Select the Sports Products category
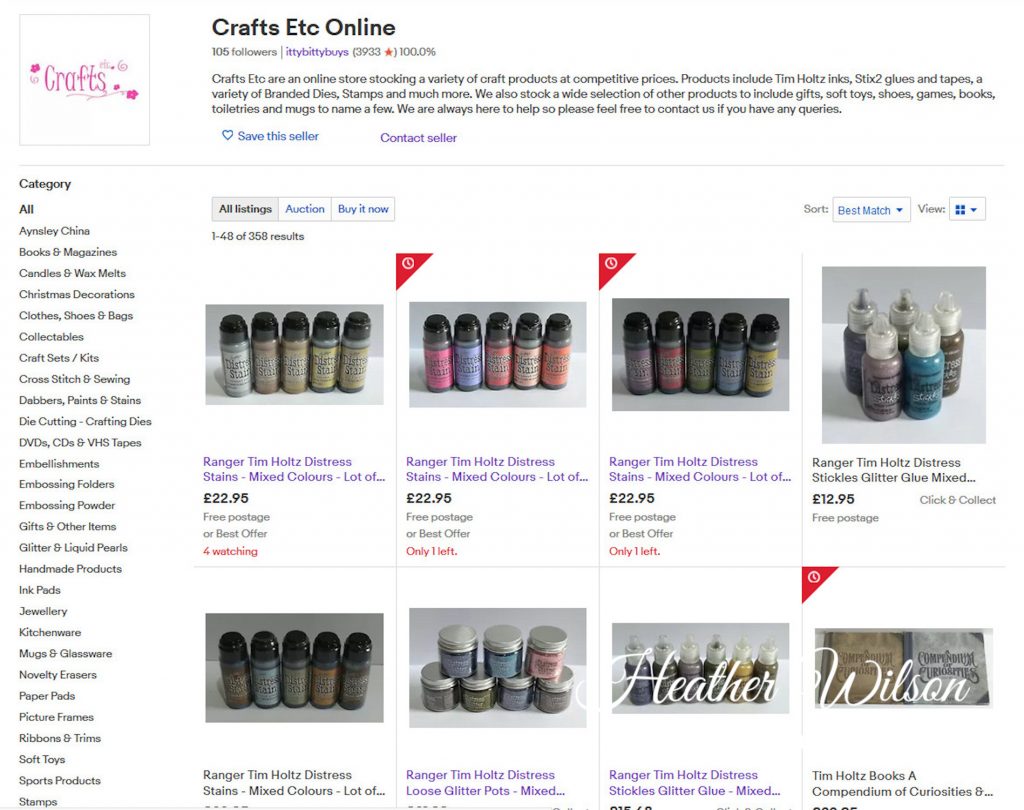Screen dimensions: 1024x810 [59, 781]
